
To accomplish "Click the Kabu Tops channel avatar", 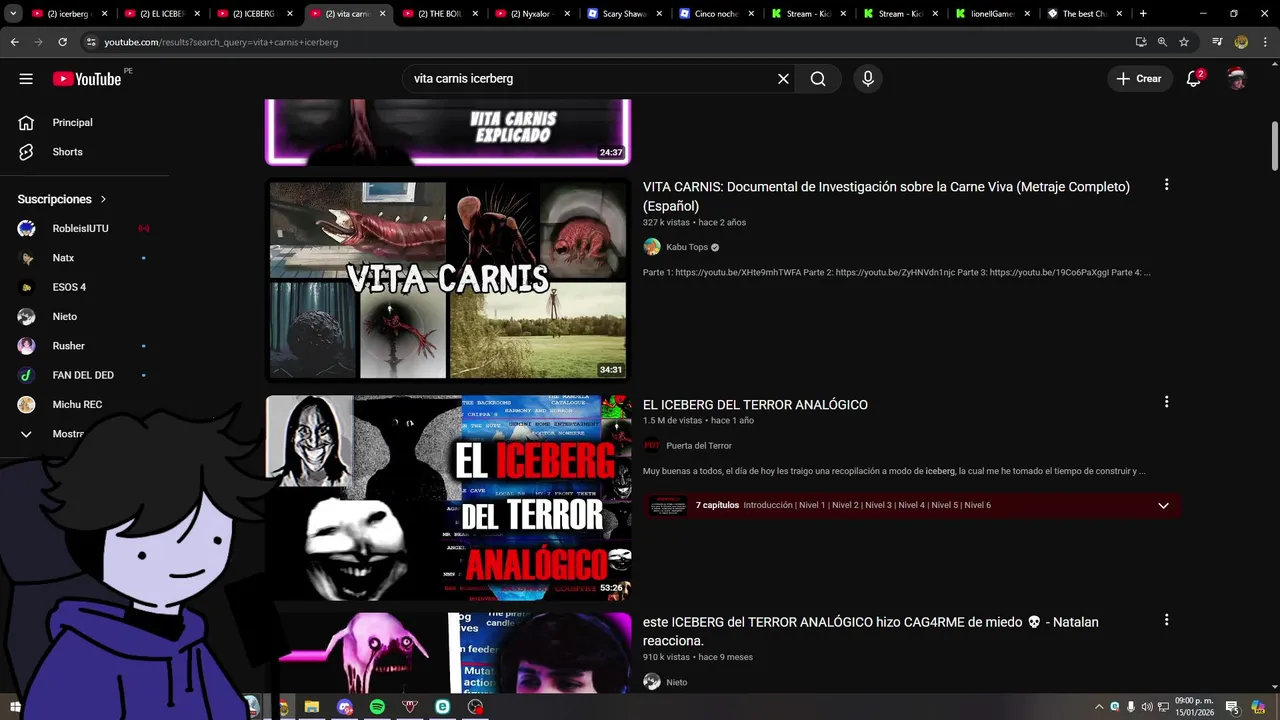I will (652, 247).
